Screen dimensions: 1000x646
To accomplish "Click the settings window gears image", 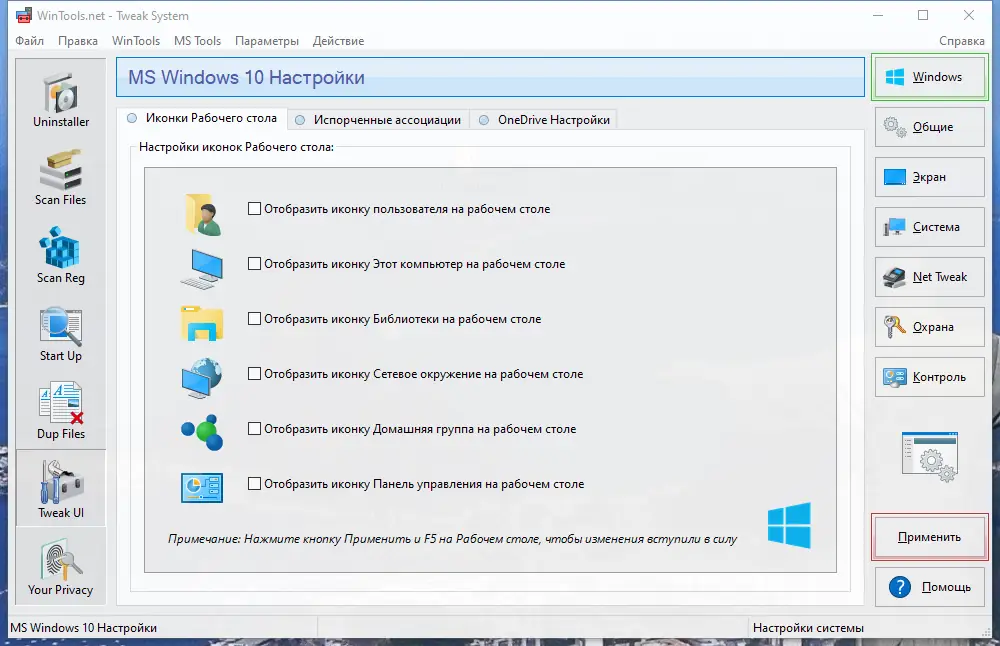I will (x=930, y=457).
